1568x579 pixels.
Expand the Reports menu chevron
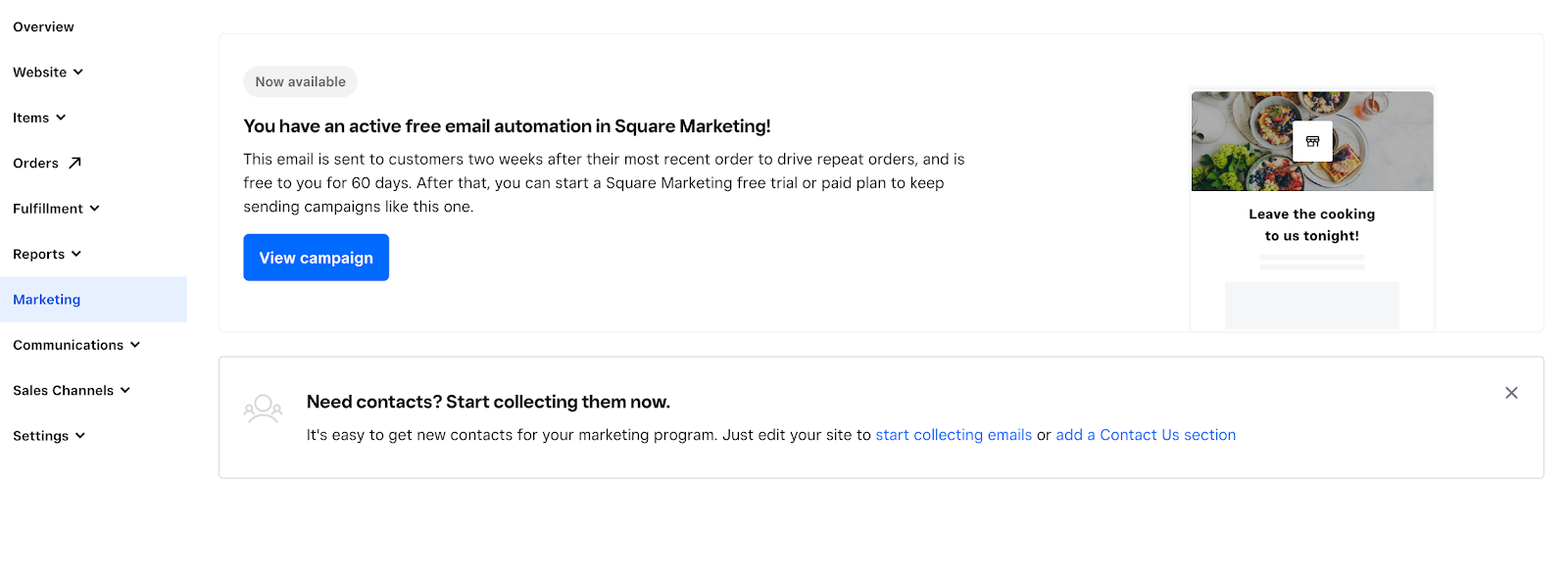coord(76,254)
